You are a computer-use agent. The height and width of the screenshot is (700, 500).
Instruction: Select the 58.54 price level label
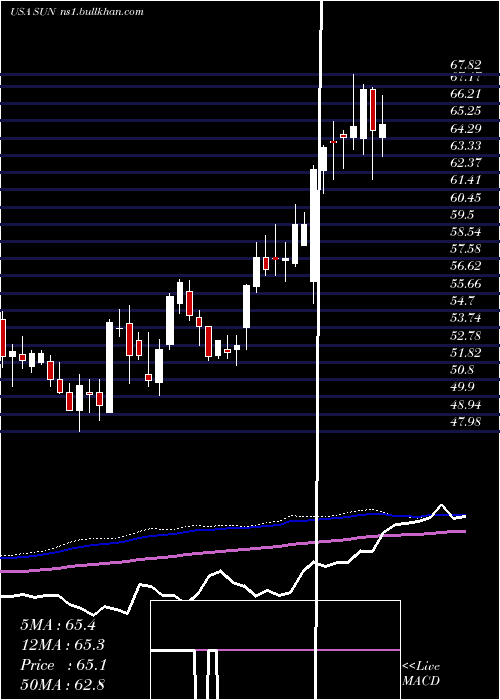[x=465, y=232]
